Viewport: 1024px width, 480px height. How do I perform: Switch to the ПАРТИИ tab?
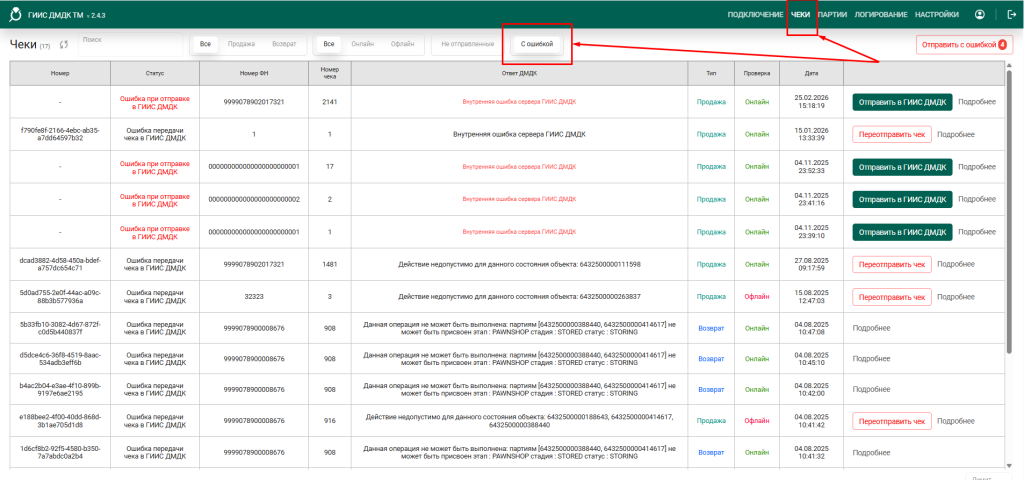pyautogui.click(x=832, y=15)
